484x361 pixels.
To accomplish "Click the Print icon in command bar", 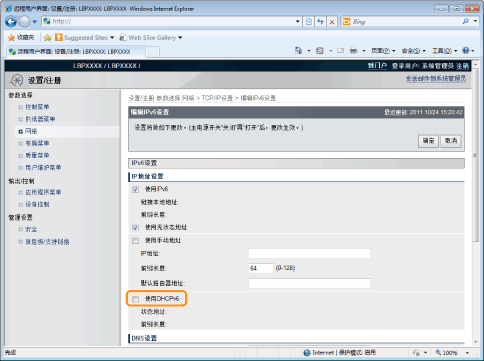I will [x=353, y=51].
